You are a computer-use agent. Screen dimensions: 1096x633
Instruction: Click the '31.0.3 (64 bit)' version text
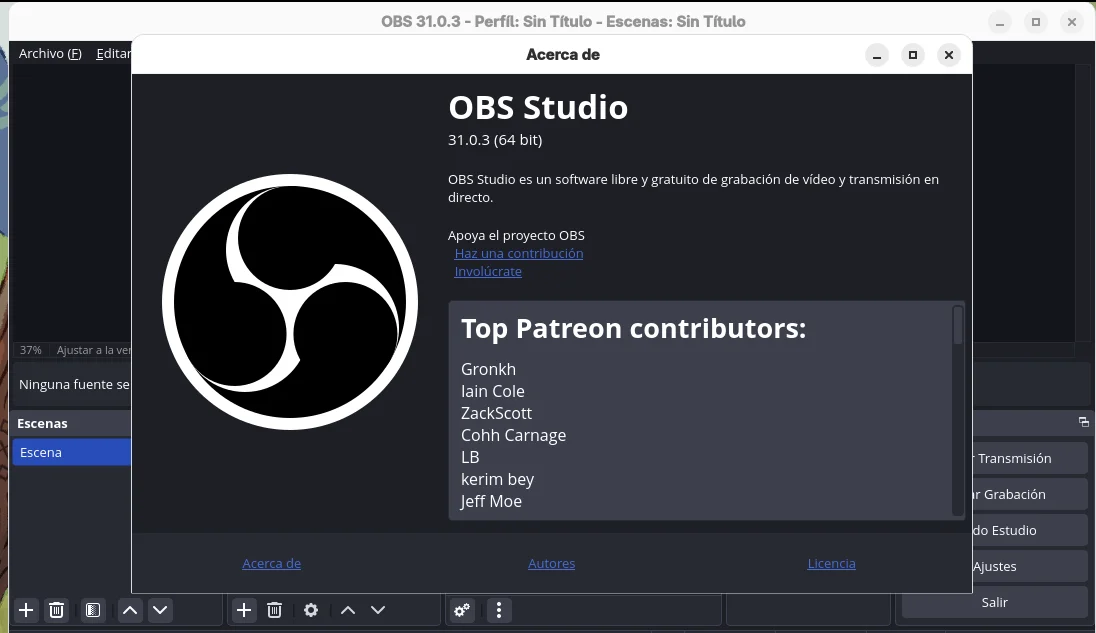click(x=495, y=140)
